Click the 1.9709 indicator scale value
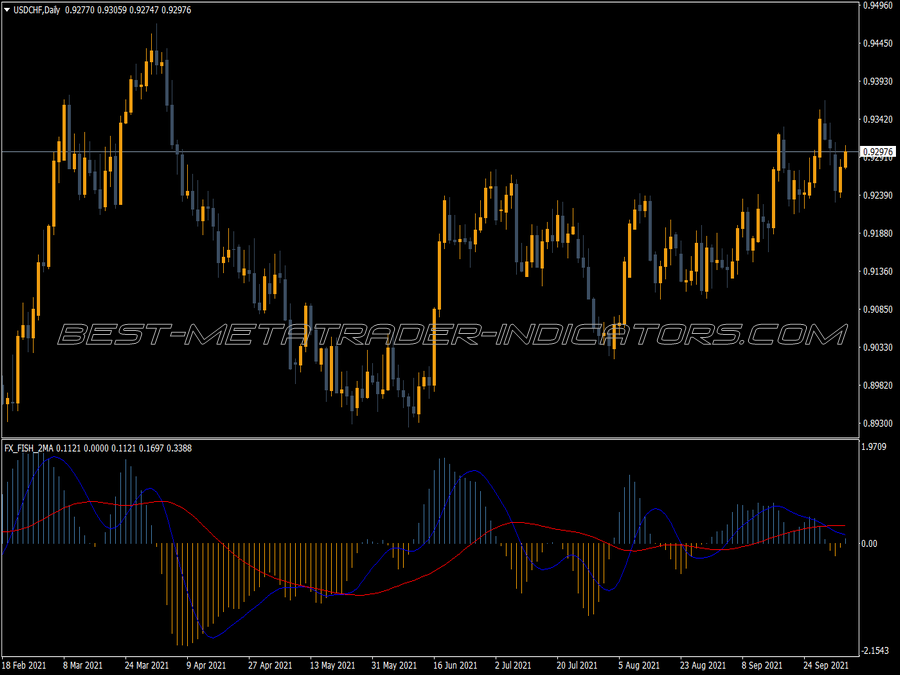The height and width of the screenshot is (675, 900). [x=875, y=447]
